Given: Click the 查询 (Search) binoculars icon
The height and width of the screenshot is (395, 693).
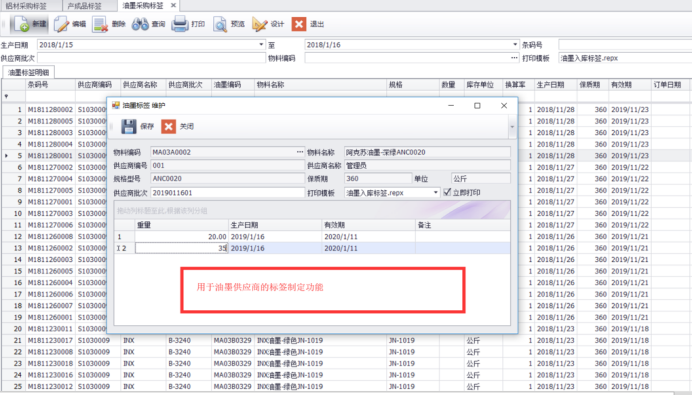Looking at the screenshot, I should tap(140, 24).
